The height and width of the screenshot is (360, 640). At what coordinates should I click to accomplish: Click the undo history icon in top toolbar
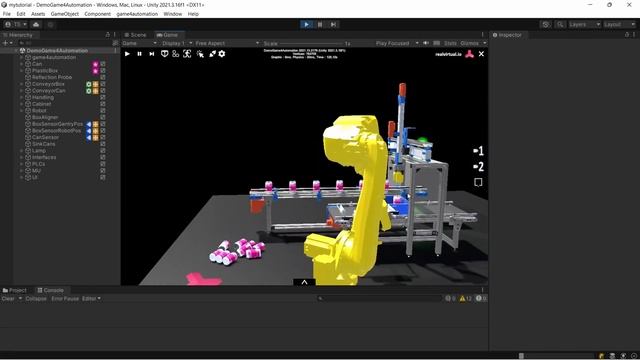(546, 24)
